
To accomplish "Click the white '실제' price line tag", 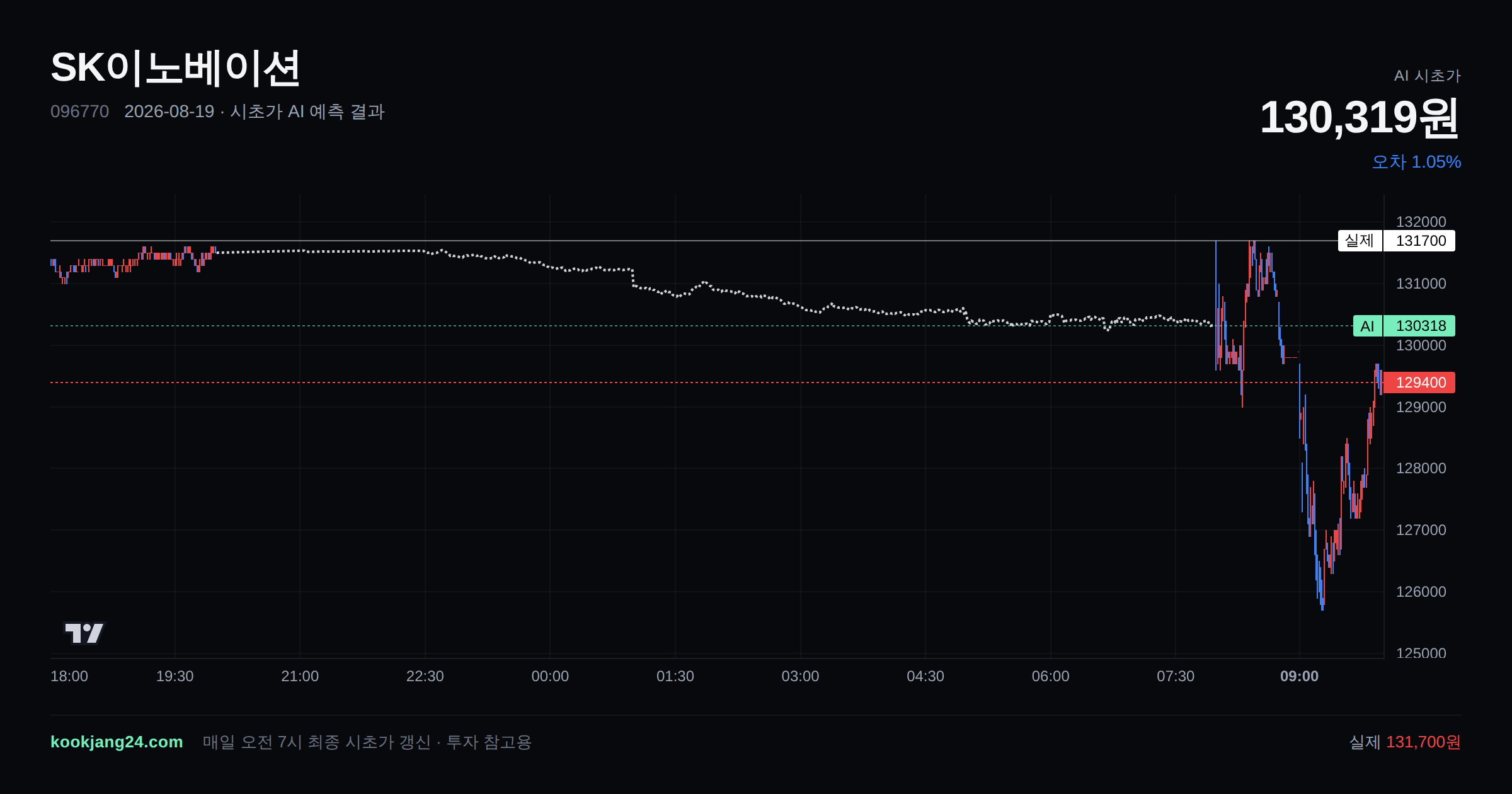I will click(x=1360, y=241).
